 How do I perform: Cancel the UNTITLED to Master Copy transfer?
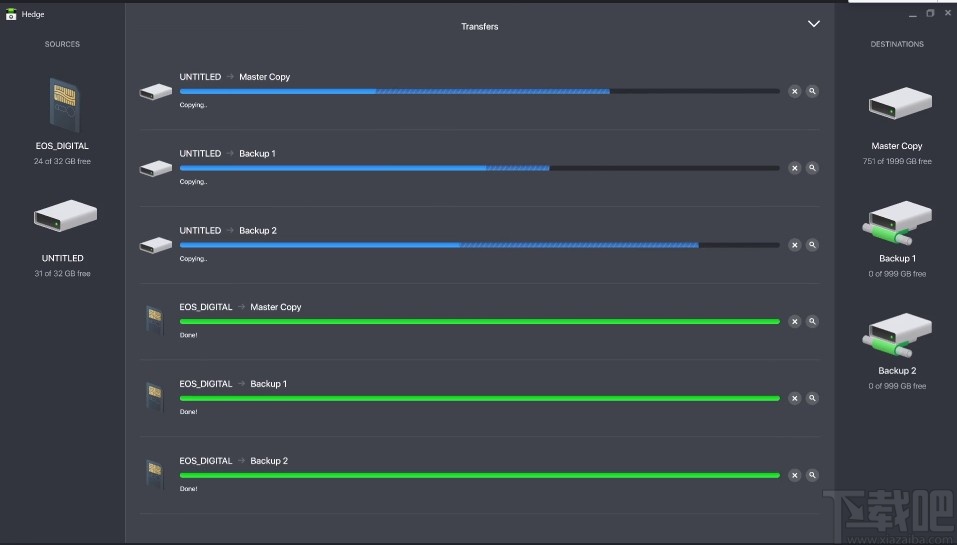[795, 91]
